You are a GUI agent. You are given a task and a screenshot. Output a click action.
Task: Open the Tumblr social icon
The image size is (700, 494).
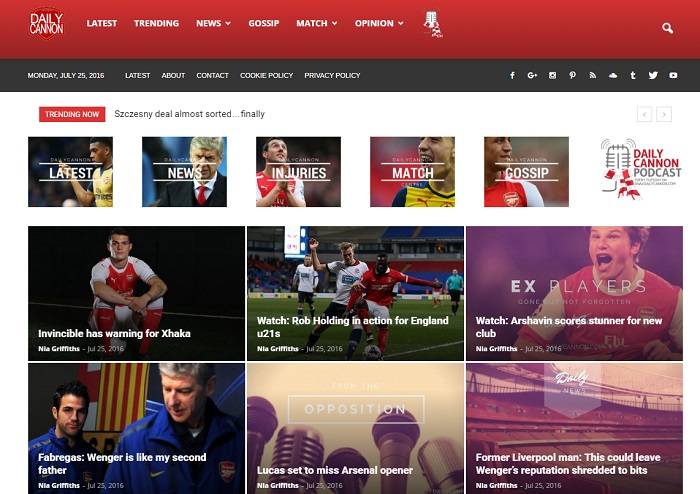click(633, 75)
